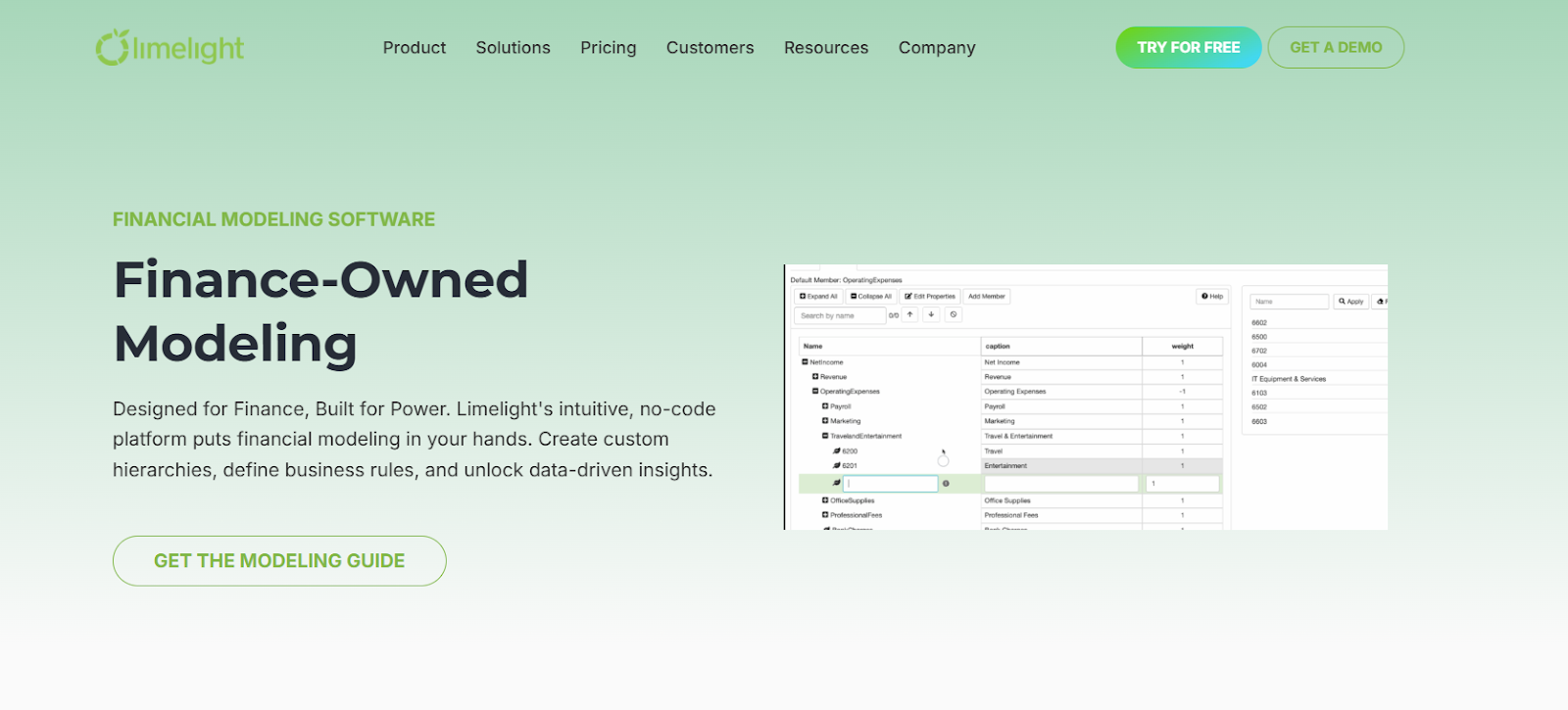Select the 'Net Income' caption cell
Viewport: 1568px width, 710px height.
pyautogui.click(x=1061, y=362)
